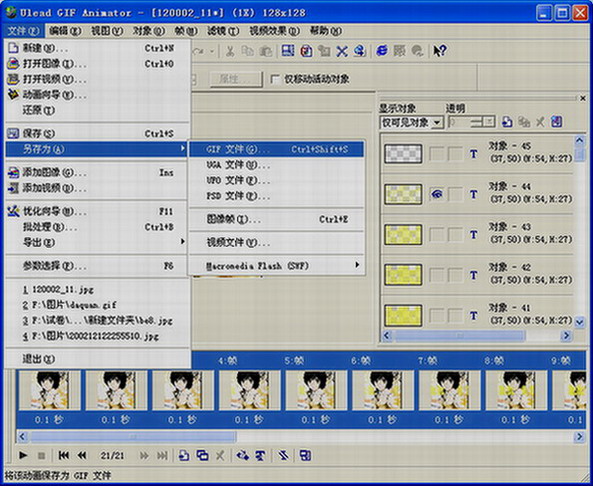Choose GIF 文件 in the save-as submenu
The width and height of the screenshot is (593, 486).
click(x=276, y=149)
